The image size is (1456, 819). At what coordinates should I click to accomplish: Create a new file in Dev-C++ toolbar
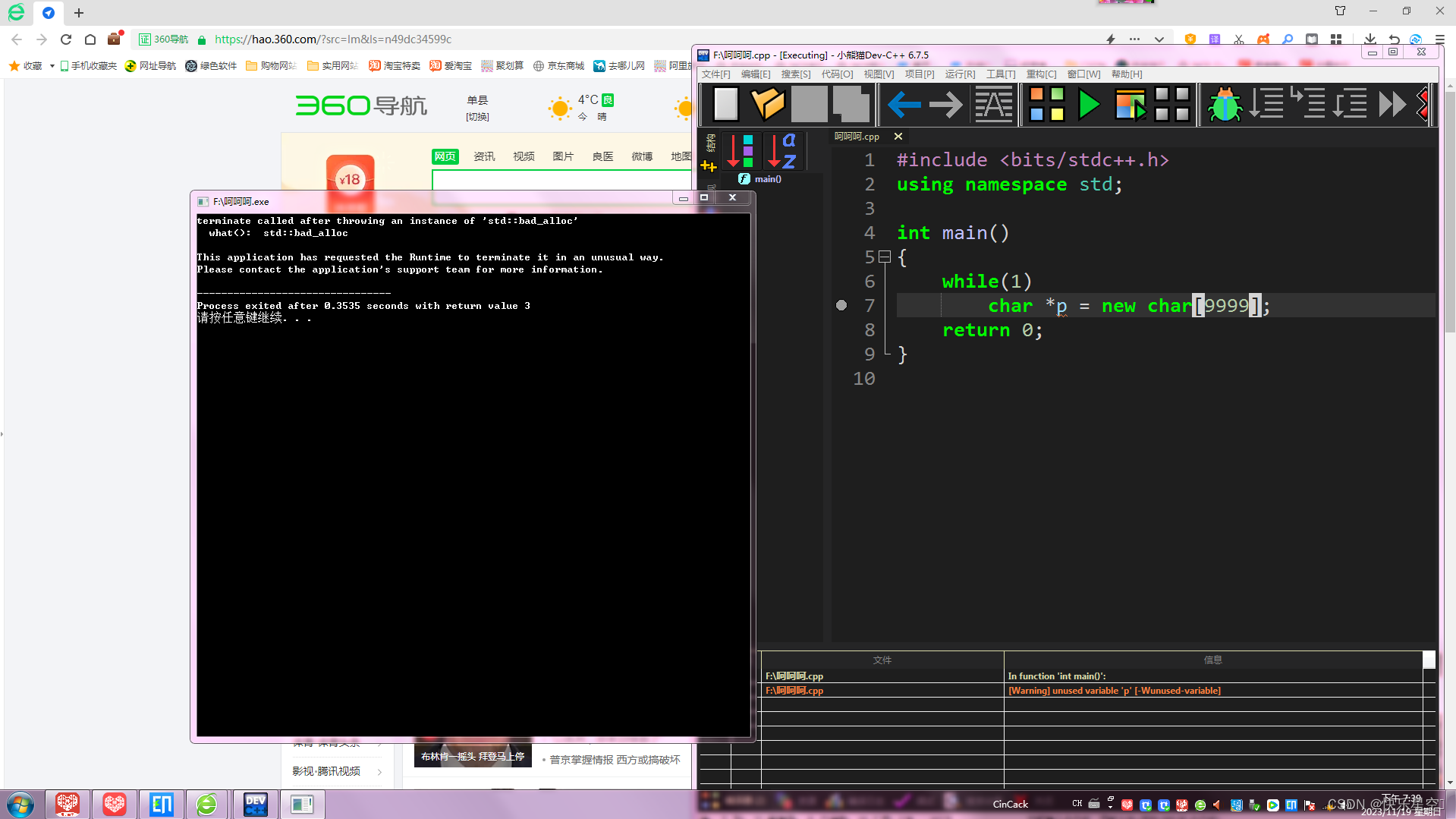click(x=726, y=104)
